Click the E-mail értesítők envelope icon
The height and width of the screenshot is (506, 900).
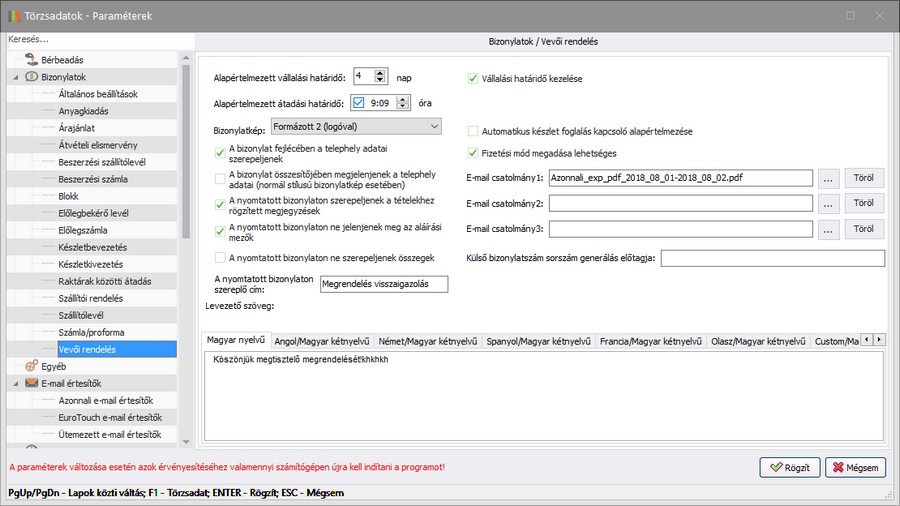click(31, 383)
